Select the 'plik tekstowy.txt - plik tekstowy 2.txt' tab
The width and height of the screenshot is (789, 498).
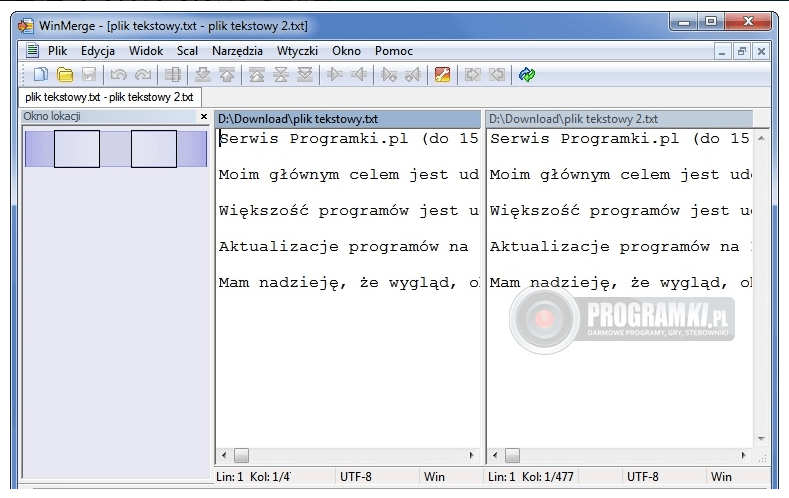coord(110,97)
